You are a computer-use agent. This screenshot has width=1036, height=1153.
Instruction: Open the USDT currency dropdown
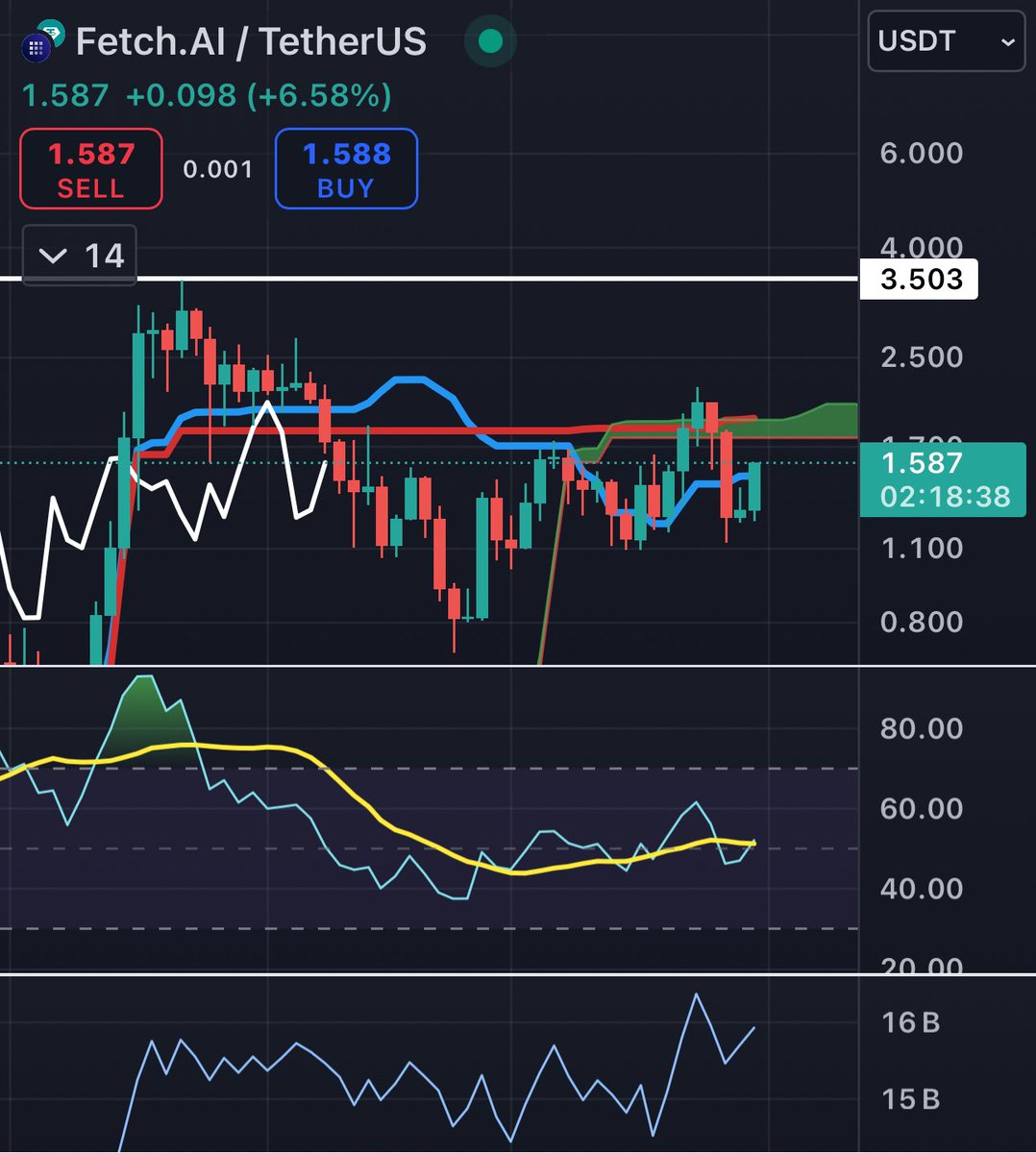click(945, 42)
